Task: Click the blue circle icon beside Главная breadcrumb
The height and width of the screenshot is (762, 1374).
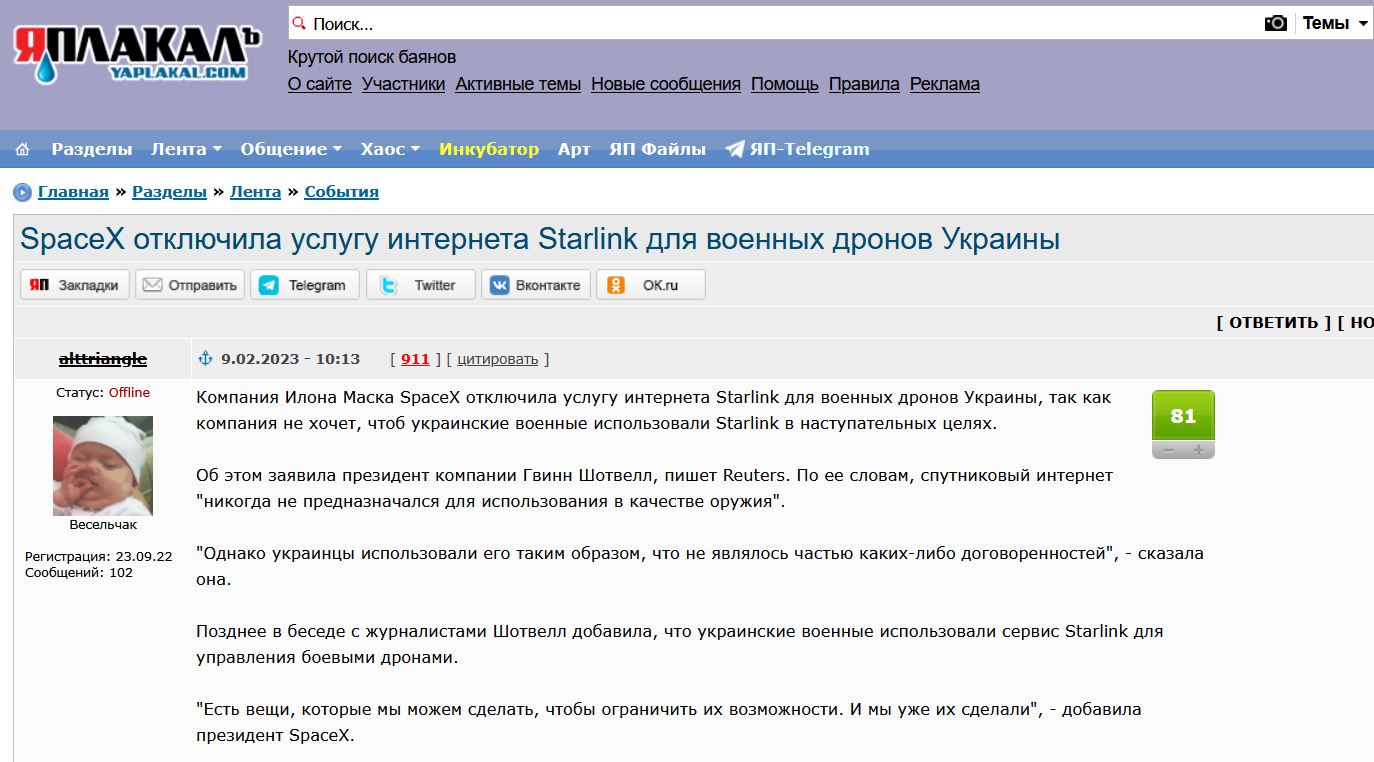Action: 22,192
